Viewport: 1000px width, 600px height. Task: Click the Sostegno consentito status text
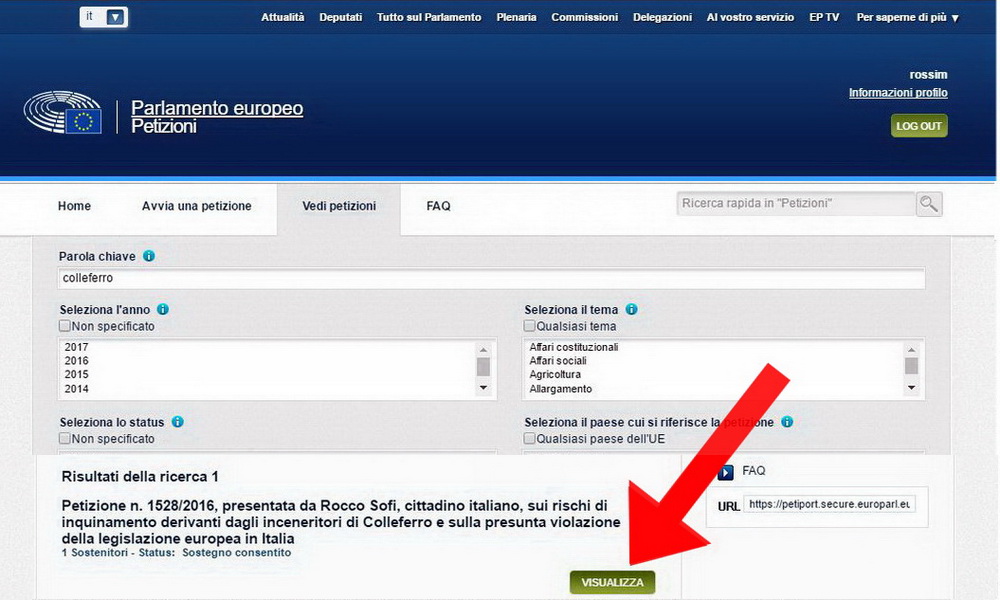[x=237, y=552]
